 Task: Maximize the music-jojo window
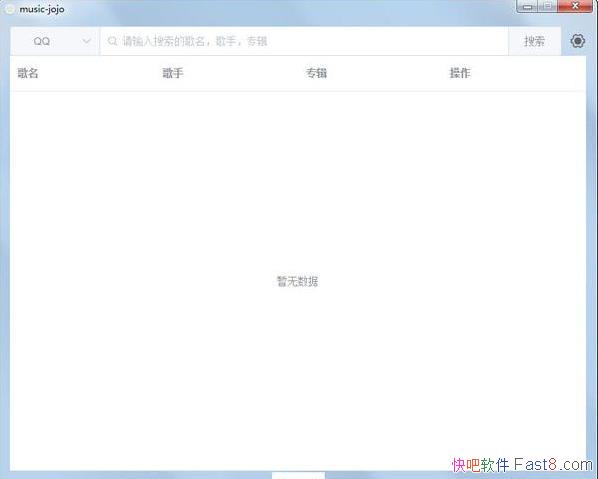(x=548, y=6)
